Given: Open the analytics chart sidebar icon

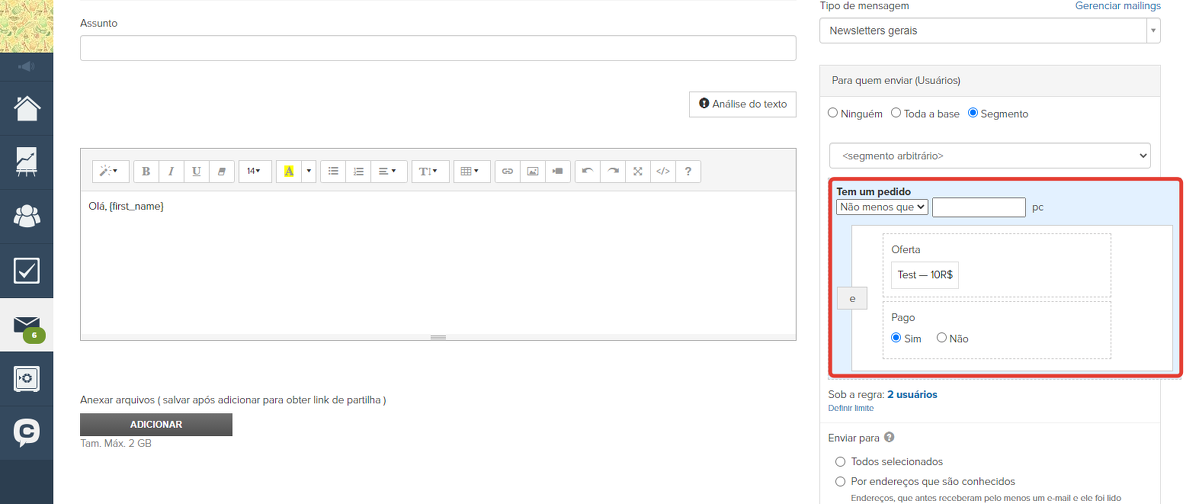Looking at the screenshot, I should tap(26, 162).
